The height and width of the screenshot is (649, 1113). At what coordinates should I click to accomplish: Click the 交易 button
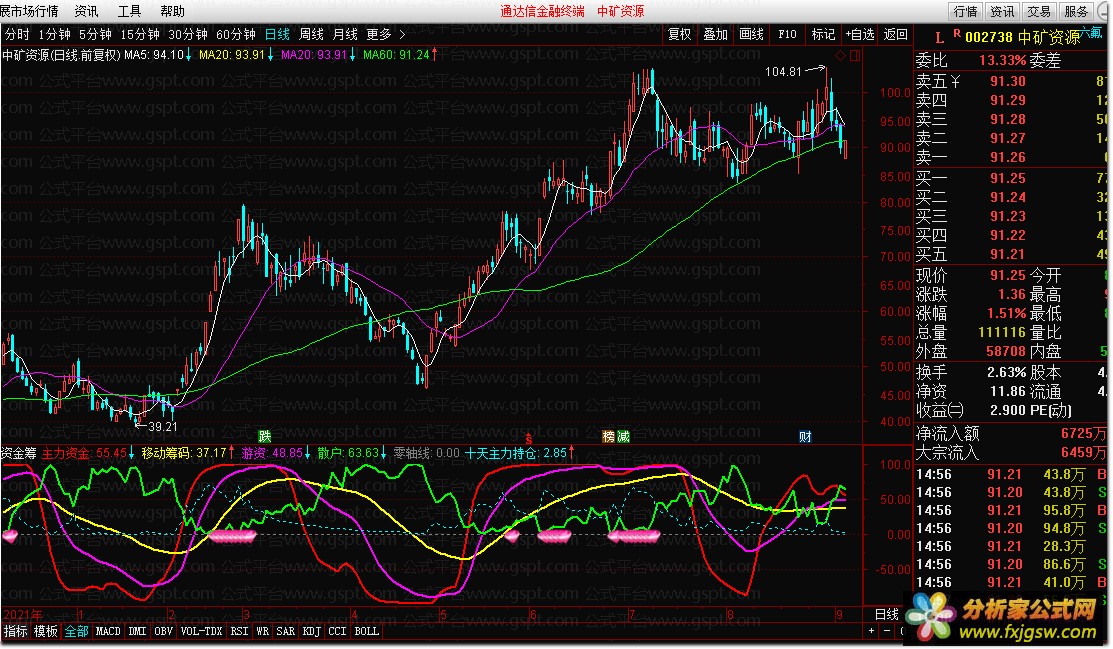1039,11
